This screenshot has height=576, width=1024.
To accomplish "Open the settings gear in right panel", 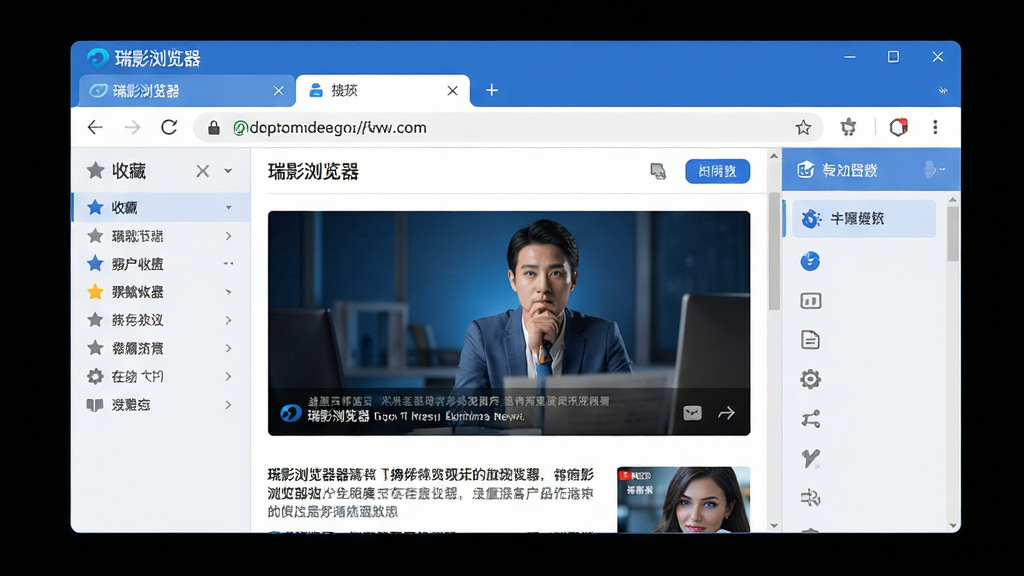I will point(810,379).
